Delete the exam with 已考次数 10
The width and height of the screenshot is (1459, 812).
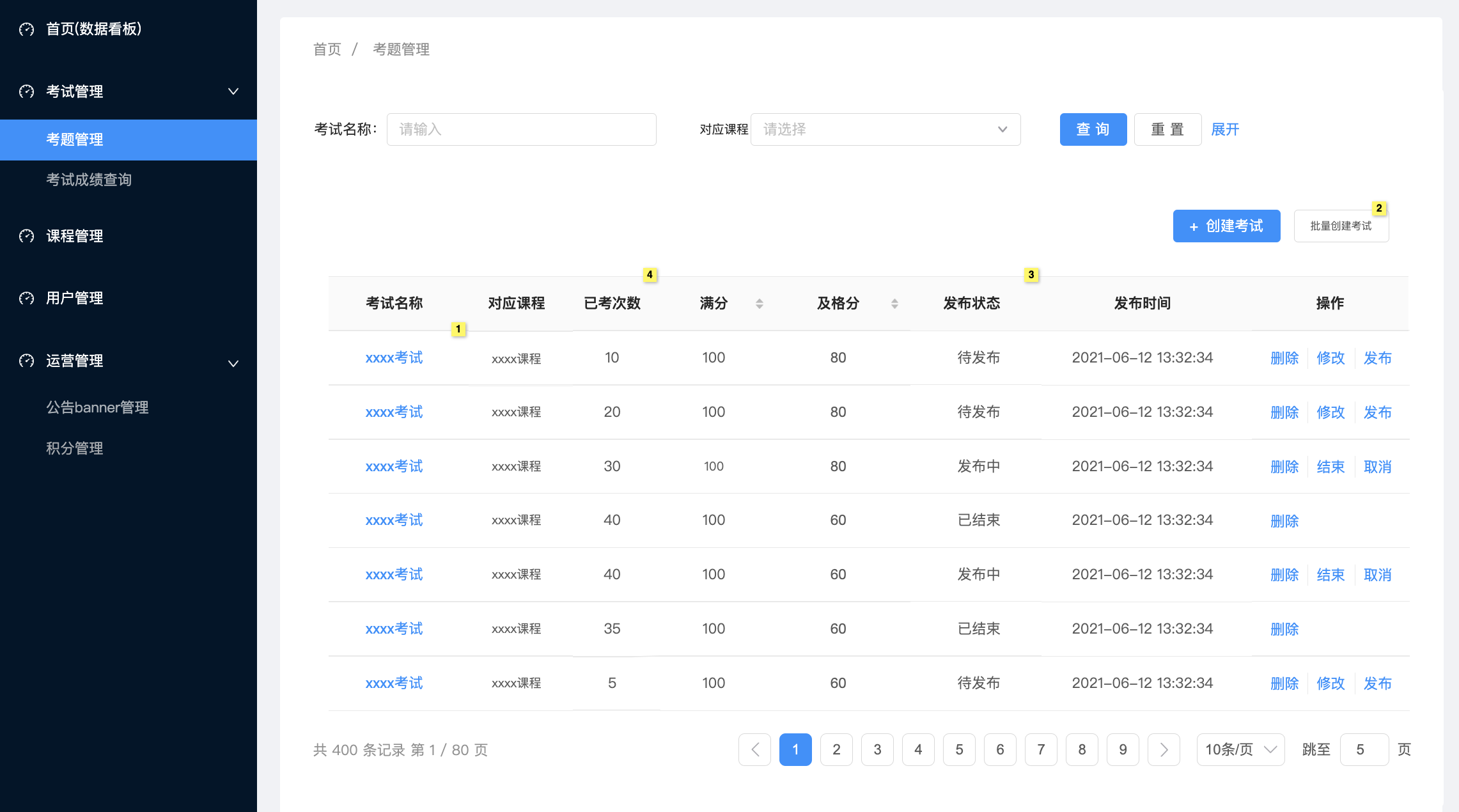click(1284, 358)
